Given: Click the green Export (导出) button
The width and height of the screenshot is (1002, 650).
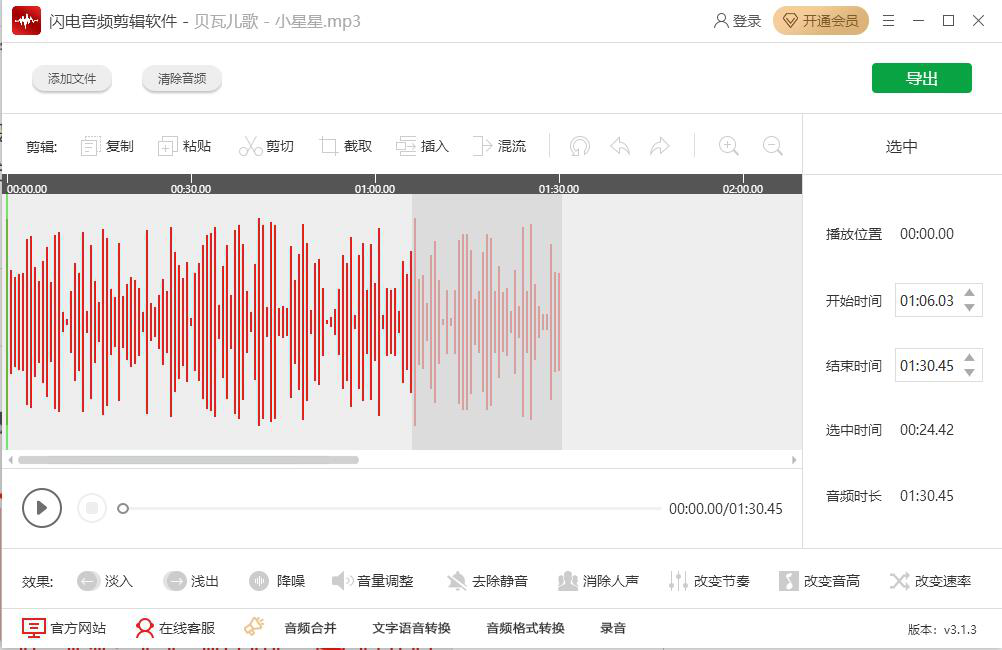Looking at the screenshot, I should (x=921, y=78).
